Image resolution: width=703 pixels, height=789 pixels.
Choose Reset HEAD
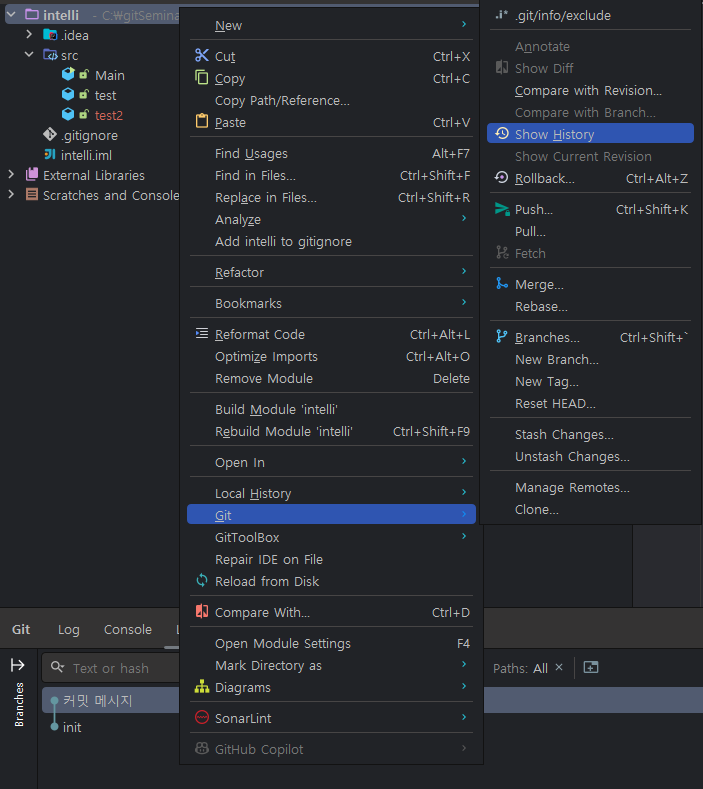590,404
